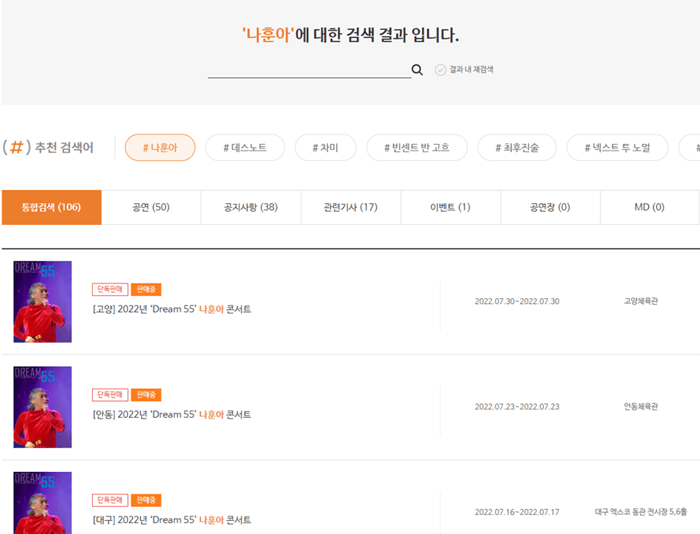700x534 pixels.
Task: Click the hash icon beside 추천 검색어
Action: pos(17,147)
